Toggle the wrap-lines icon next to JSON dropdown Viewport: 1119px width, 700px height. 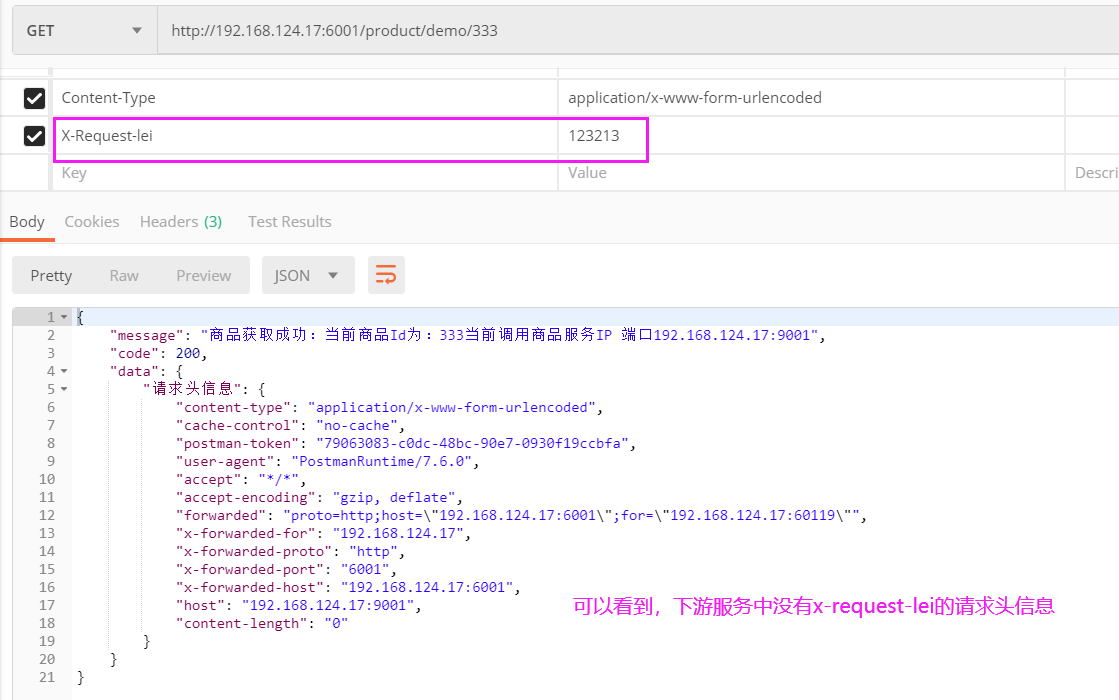click(386, 274)
